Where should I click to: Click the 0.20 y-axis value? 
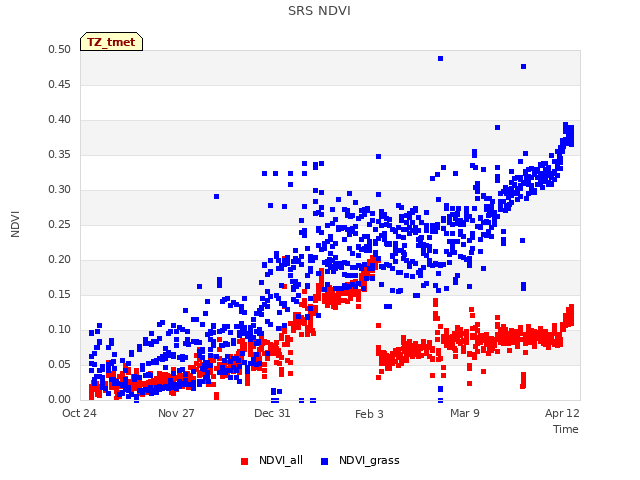(x=59, y=260)
